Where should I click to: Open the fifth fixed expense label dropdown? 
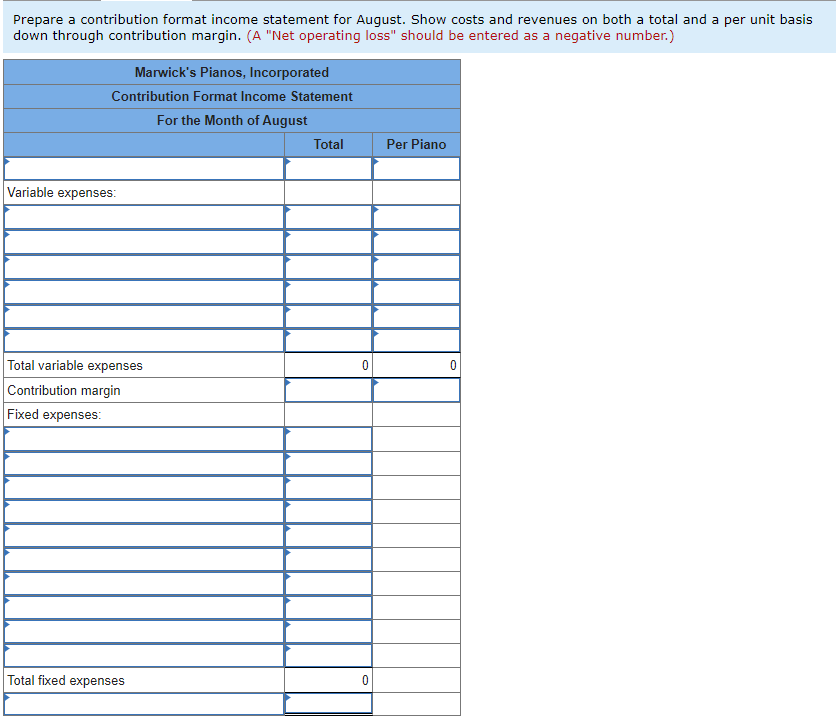[144, 535]
